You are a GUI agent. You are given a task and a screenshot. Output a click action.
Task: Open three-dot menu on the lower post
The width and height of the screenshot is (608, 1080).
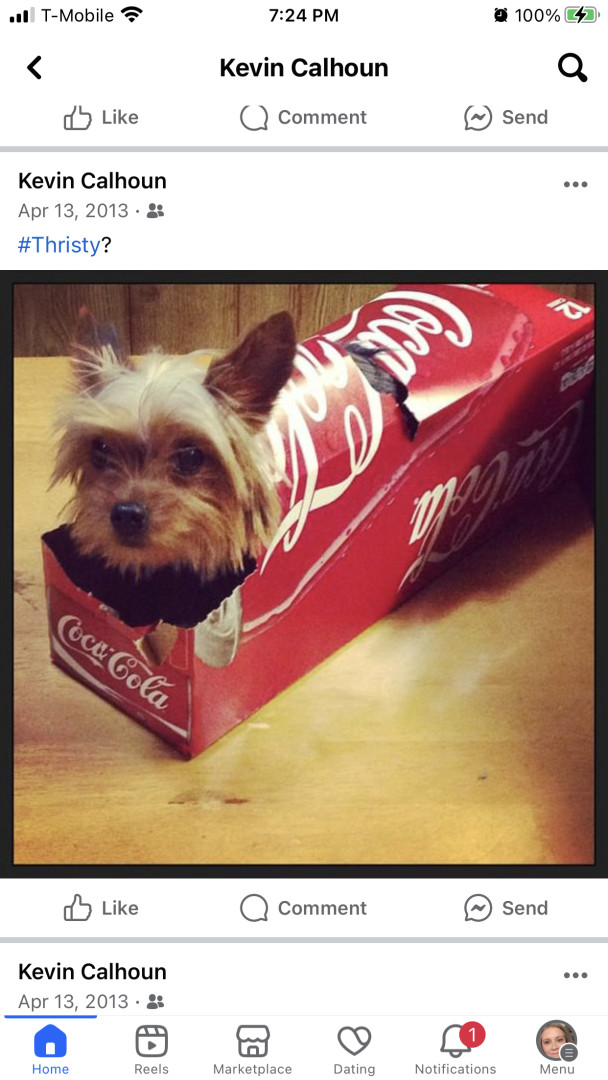tap(575, 975)
